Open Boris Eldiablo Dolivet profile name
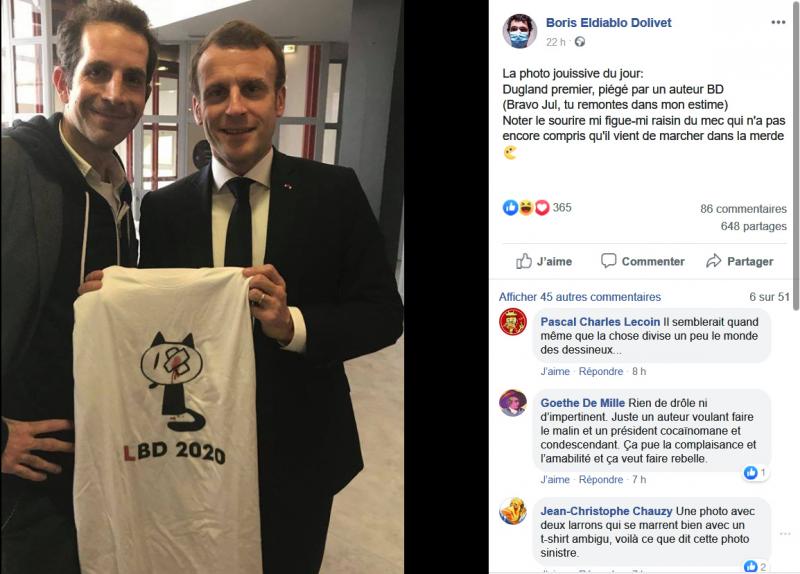This screenshot has width=800, height=574. (608, 22)
